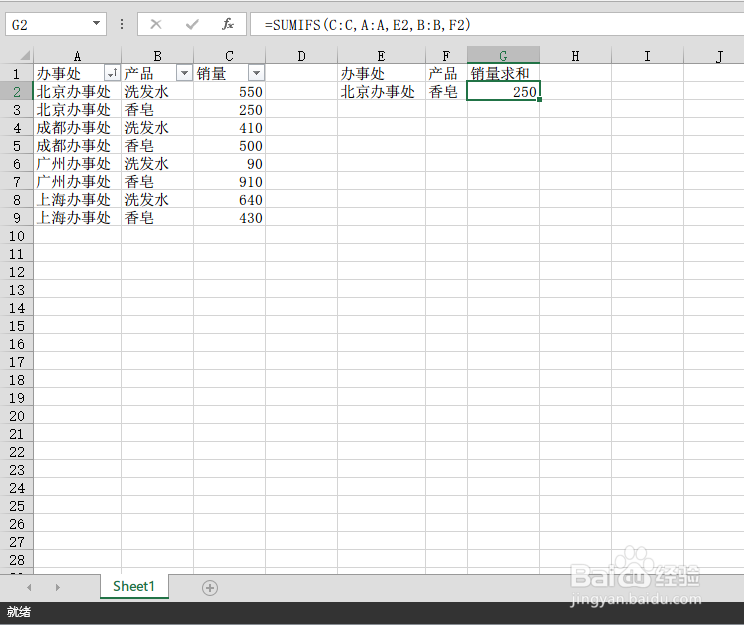This screenshot has height=625, width=744.
Task: Select cell with value 410
Action: tap(229, 127)
